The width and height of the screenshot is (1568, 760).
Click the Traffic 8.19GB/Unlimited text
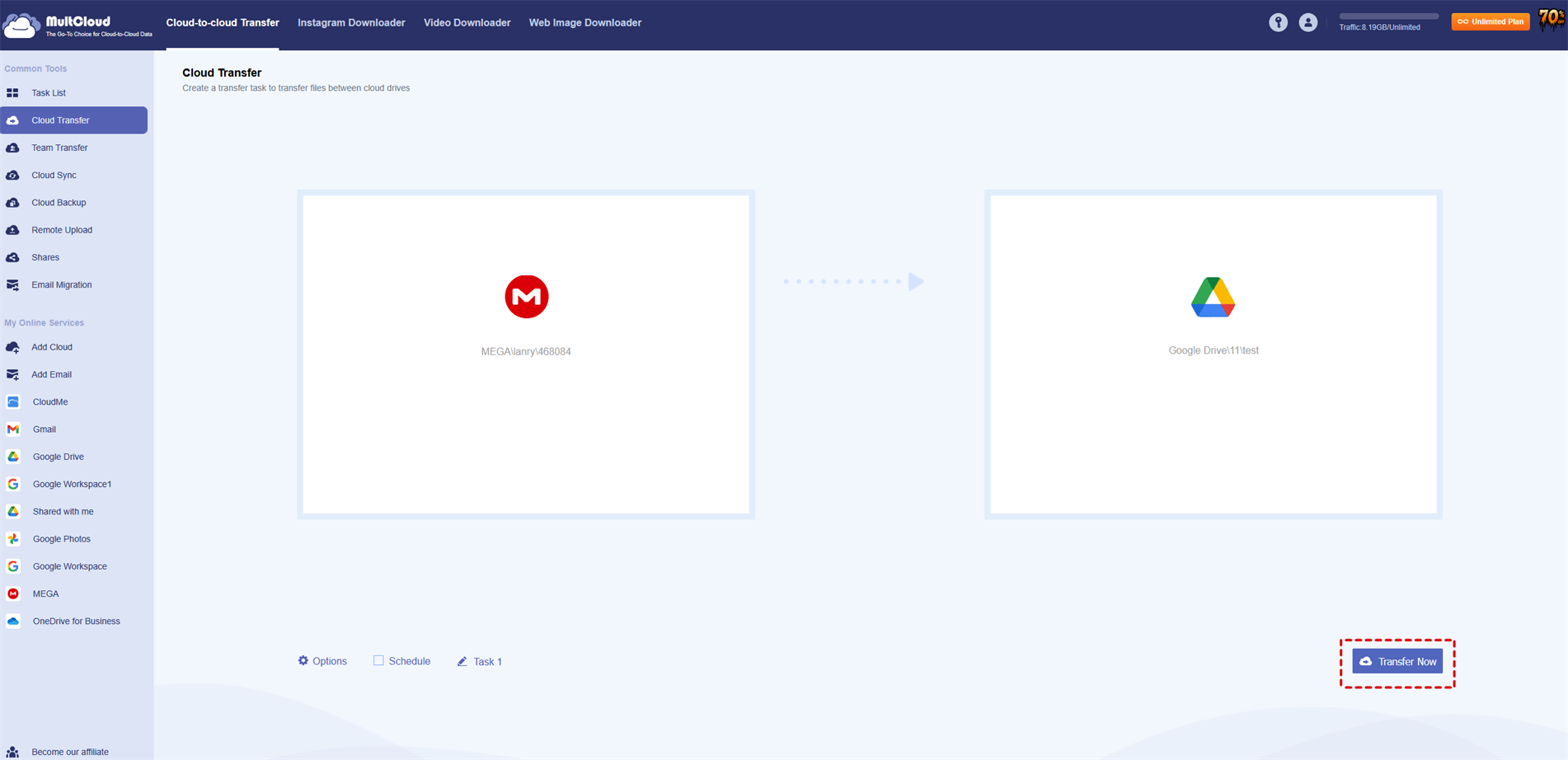(x=1379, y=27)
